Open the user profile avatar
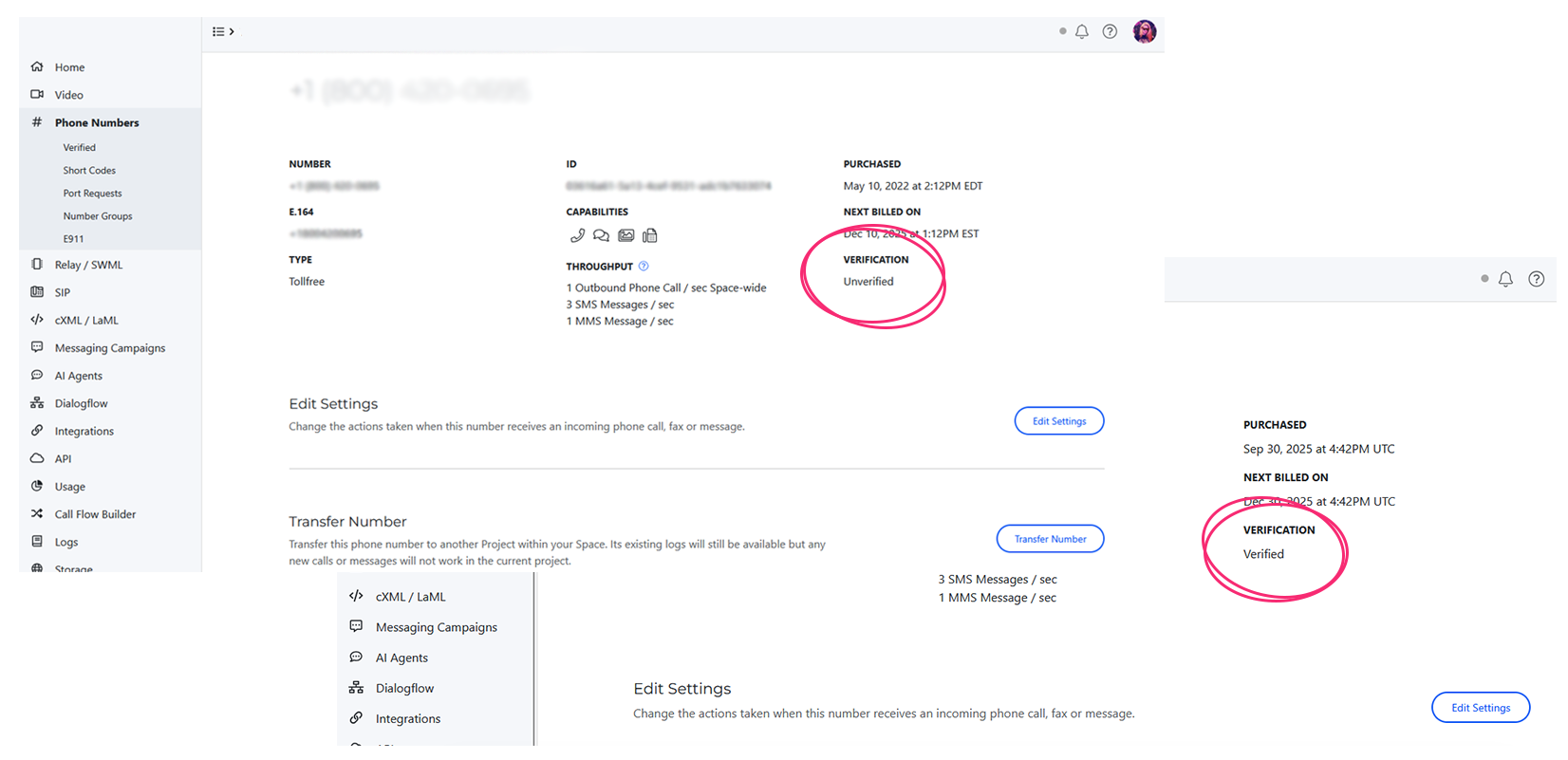 pos(1145,31)
